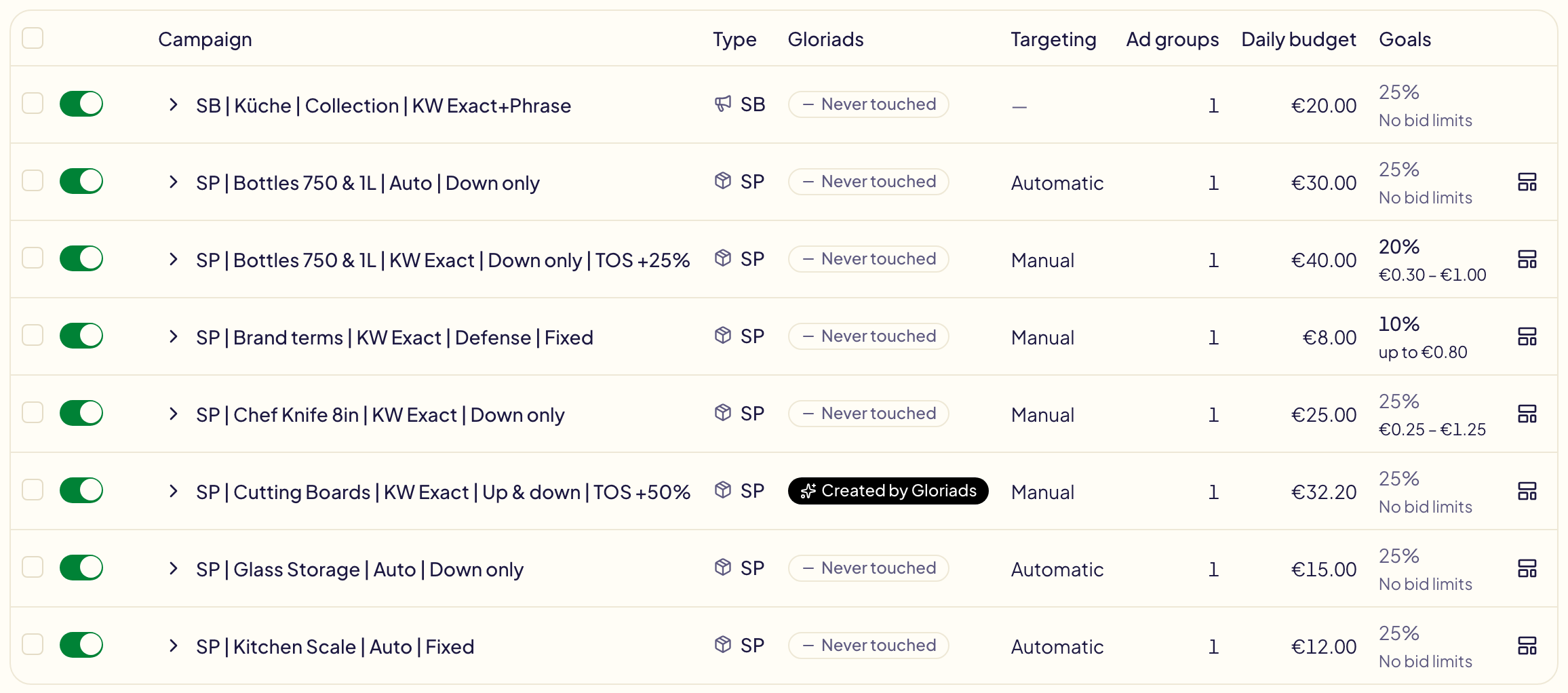Image resolution: width=1568 pixels, height=693 pixels.
Task: Expand Glass Storage Auto campaign row
Action: pyautogui.click(x=174, y=568)
